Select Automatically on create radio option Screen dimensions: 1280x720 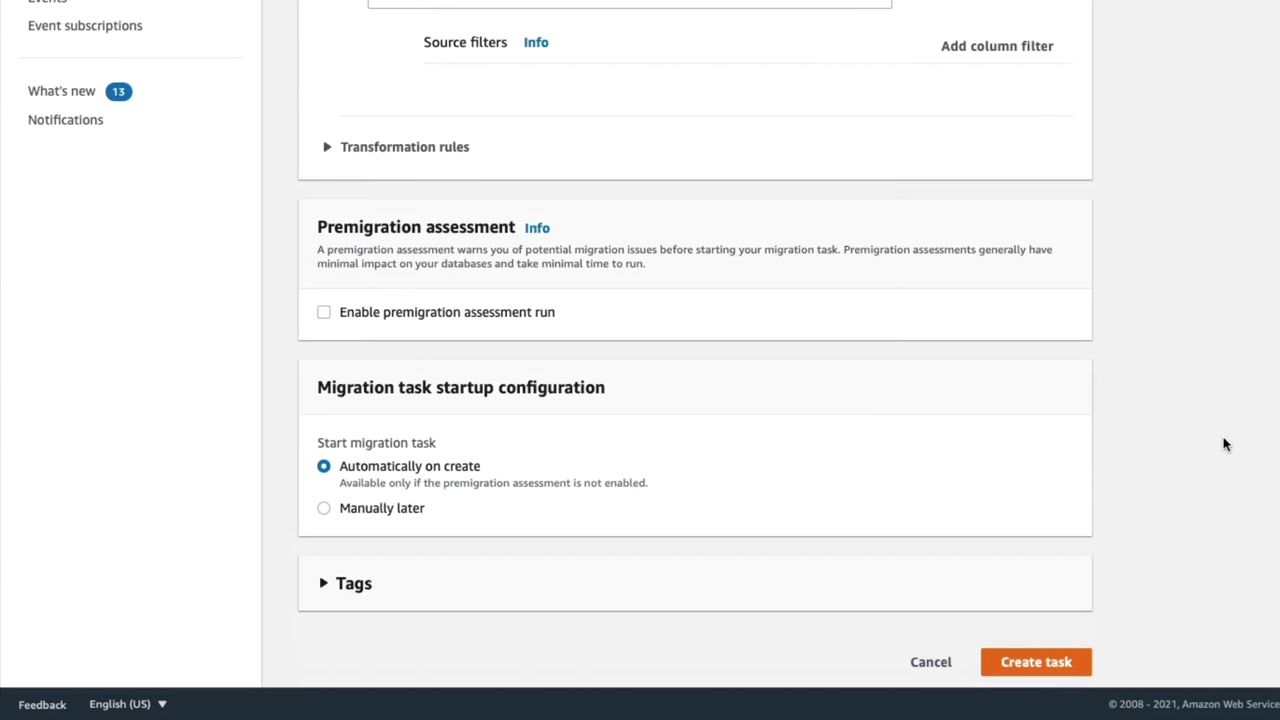pyautogui.click(x=324, y=466)
